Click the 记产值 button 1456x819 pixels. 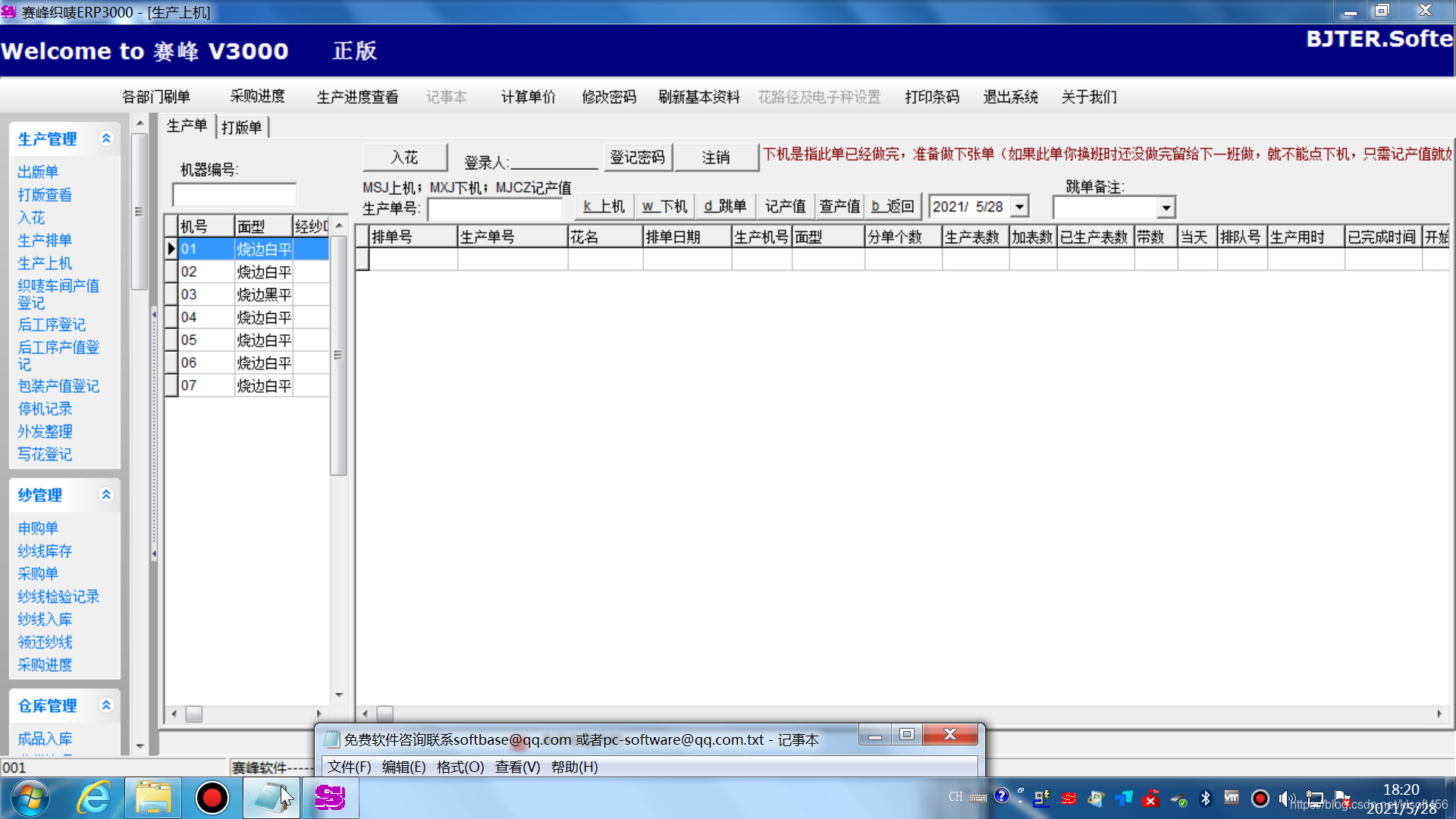pos(785,206)
